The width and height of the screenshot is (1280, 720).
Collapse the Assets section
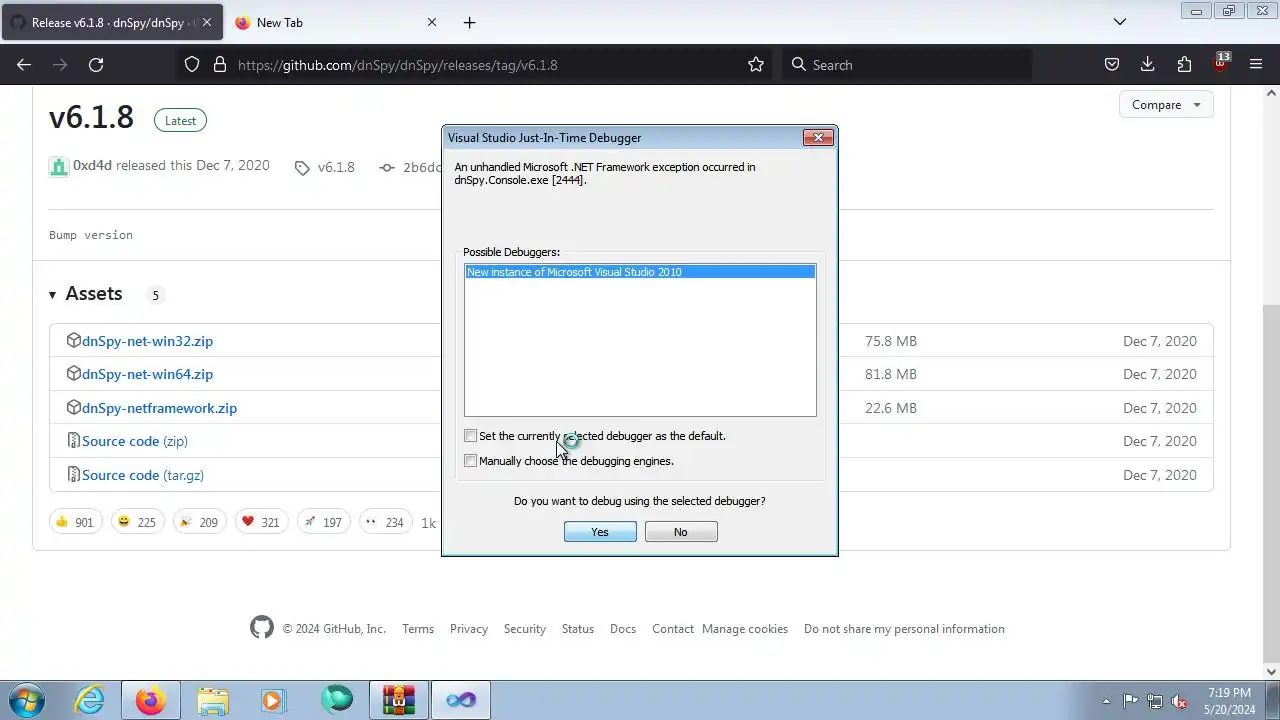86,294
